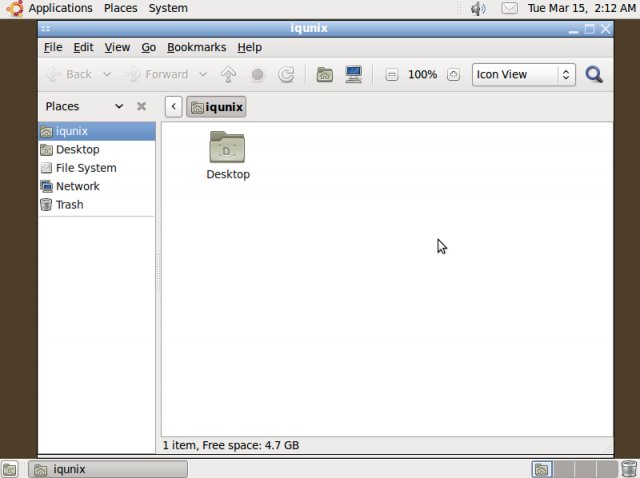Close the Places side pane
Image resolution: width=640 pixels, height=478 pixels.
[x=141, y=106]
